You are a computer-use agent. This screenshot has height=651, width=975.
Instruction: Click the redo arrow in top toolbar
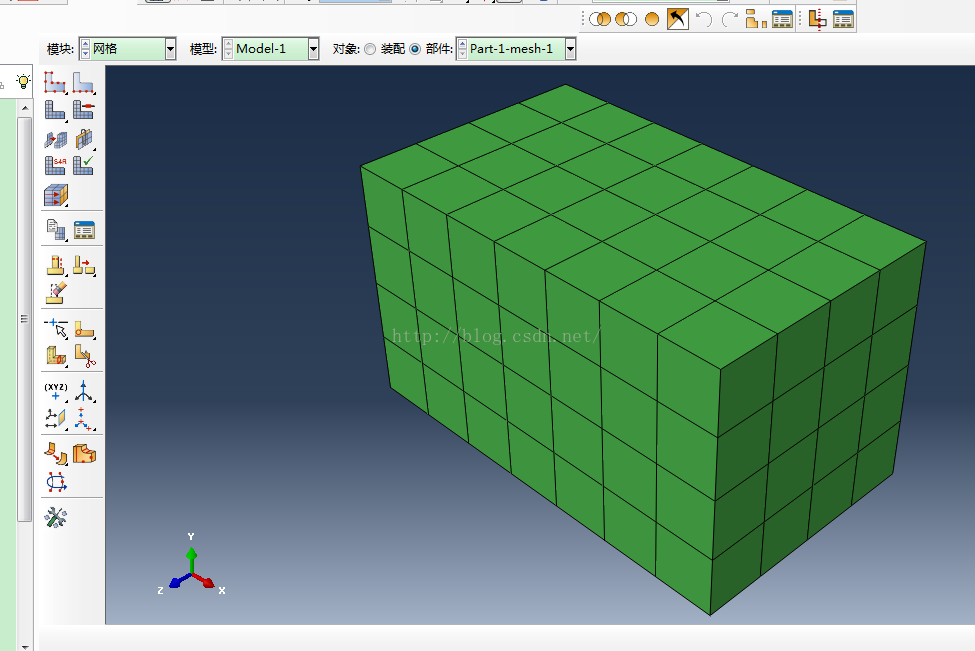729,19
